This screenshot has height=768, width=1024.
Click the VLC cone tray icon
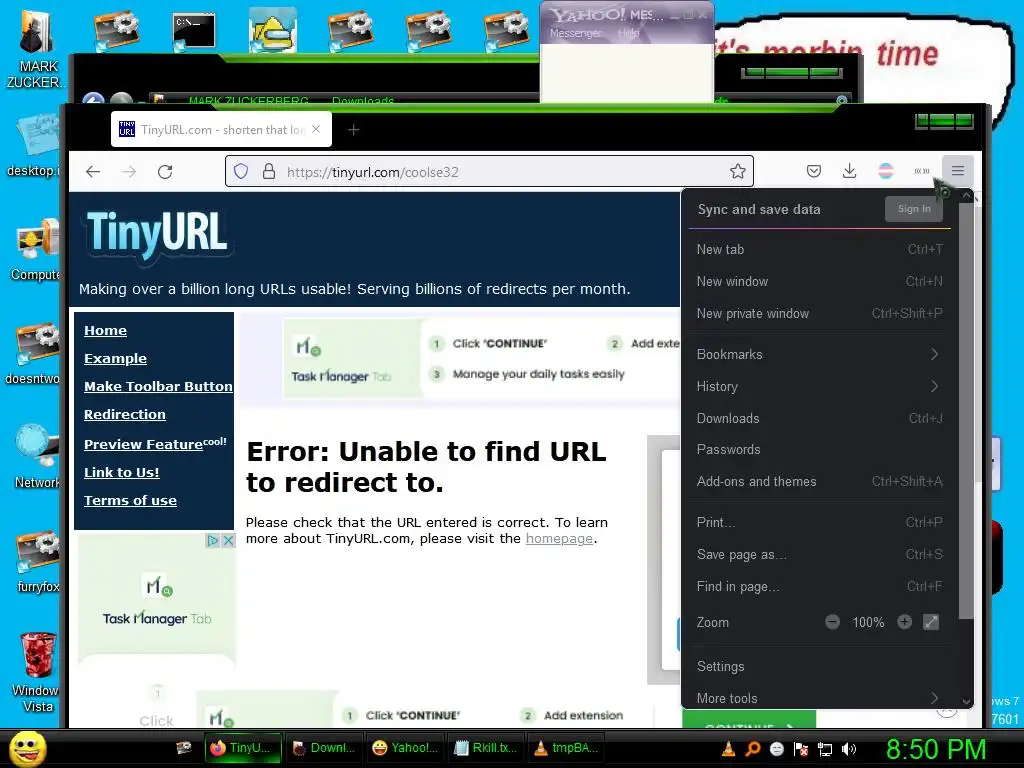click(x=728, y=749)
